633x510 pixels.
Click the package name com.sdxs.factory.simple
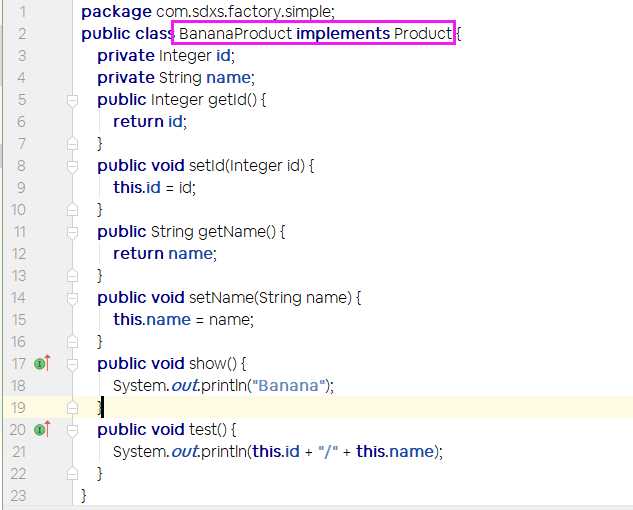tap(244, 12)
